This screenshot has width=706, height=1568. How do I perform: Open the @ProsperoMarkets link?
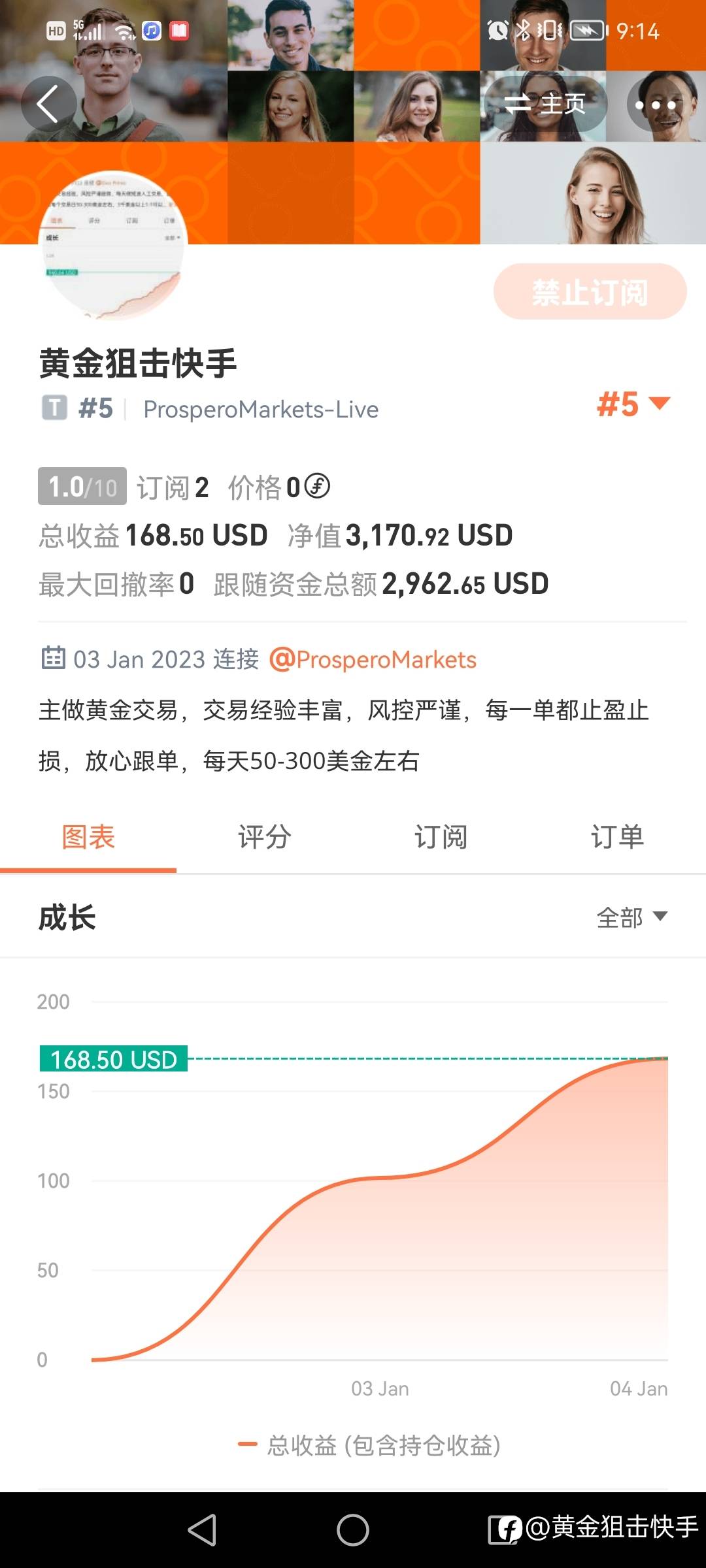pos(373,660)
